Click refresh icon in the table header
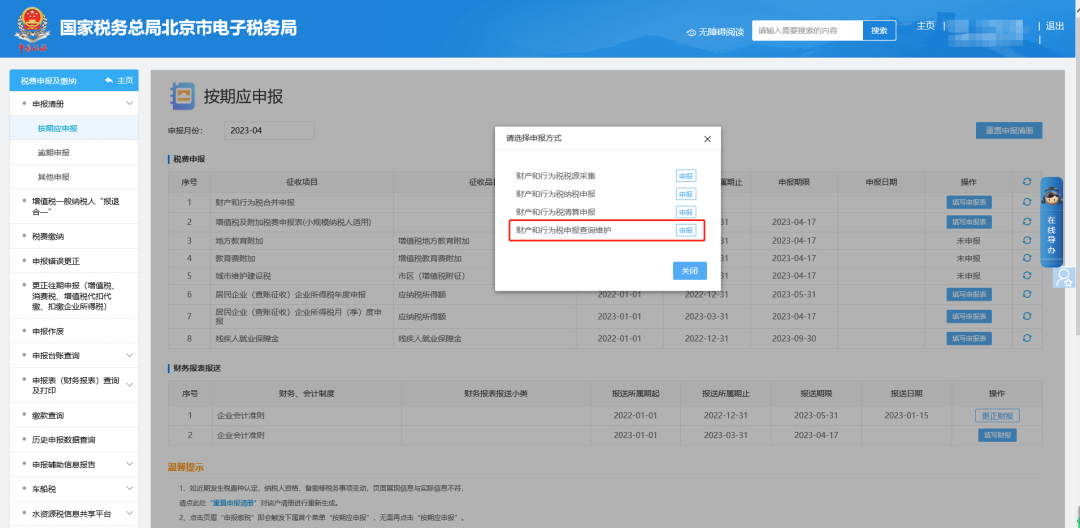 [1026, 182]
